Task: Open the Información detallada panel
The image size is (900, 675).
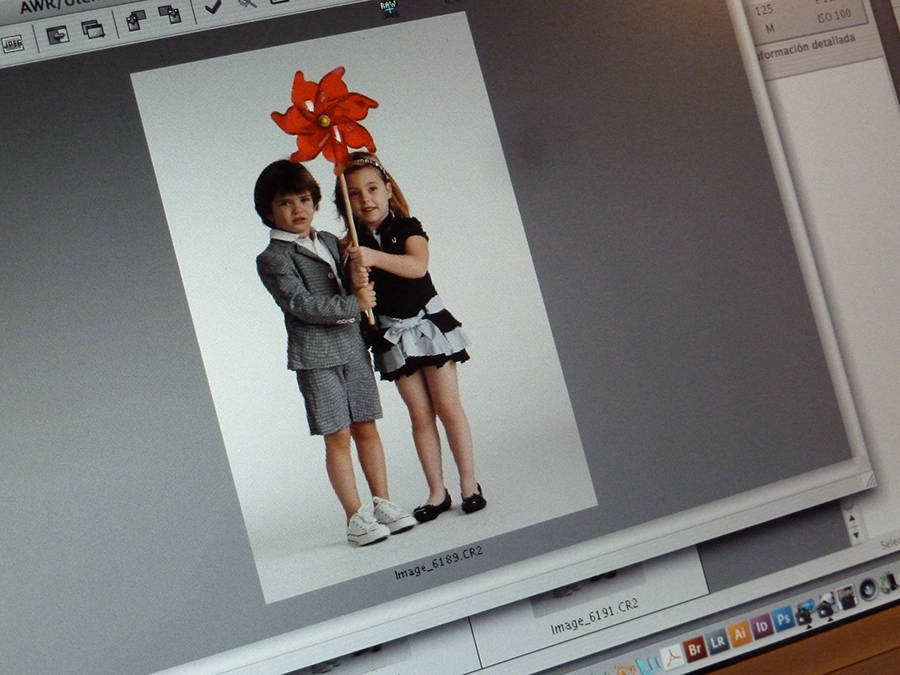Action: 806,41
